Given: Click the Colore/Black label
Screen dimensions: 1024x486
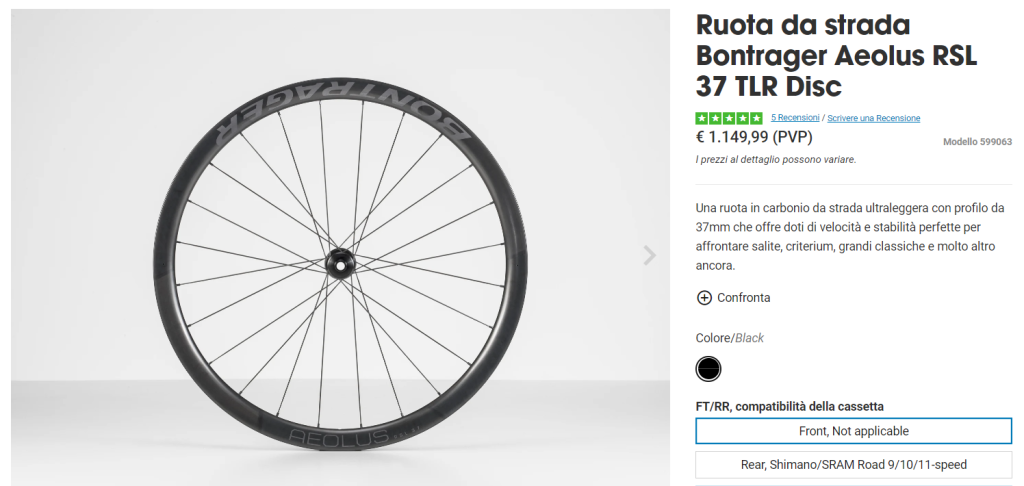Looking at the screenshot, I should click(729, 338).
